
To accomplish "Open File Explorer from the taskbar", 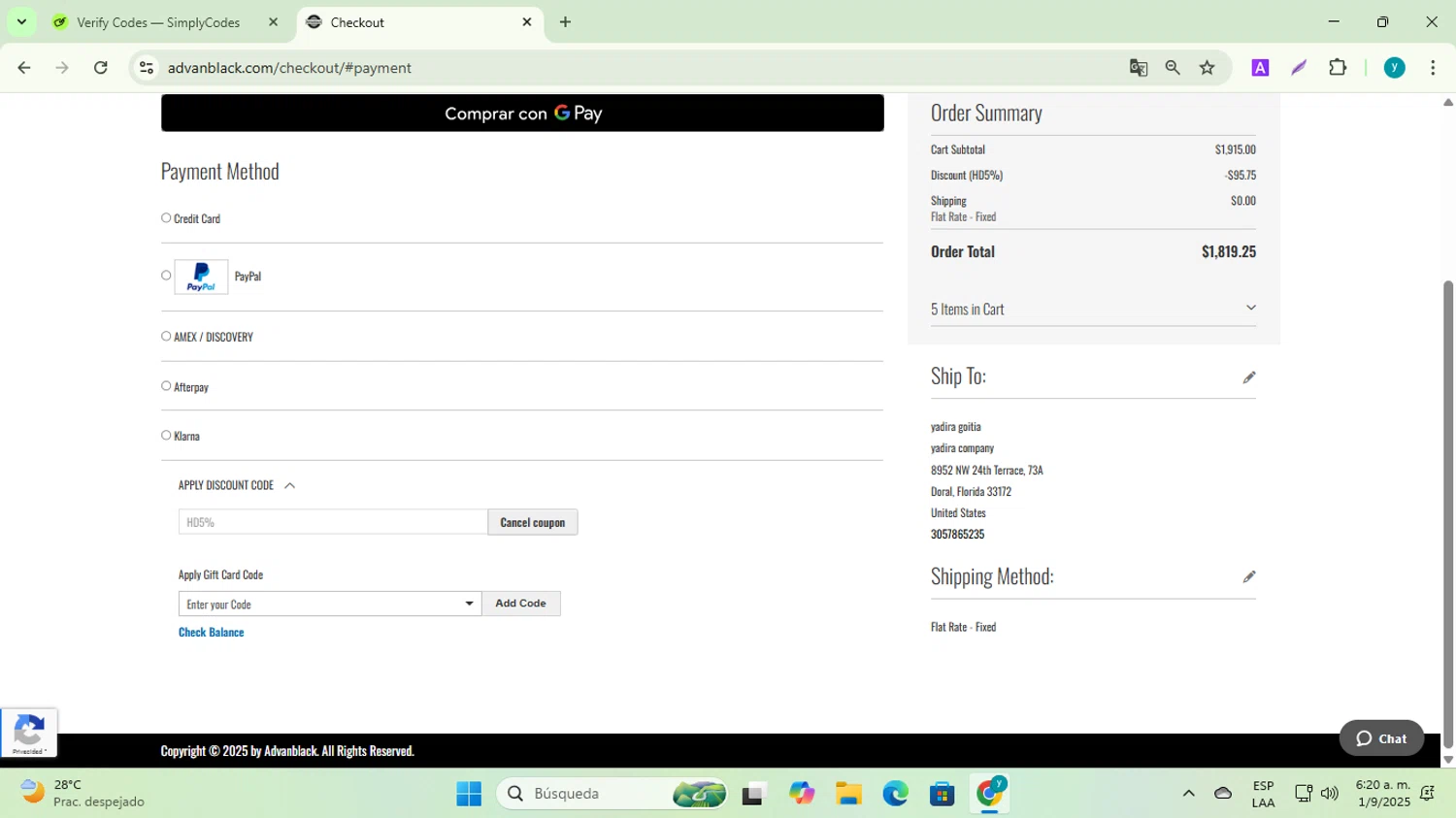I will pyautogui.click(x=848, y=794).
